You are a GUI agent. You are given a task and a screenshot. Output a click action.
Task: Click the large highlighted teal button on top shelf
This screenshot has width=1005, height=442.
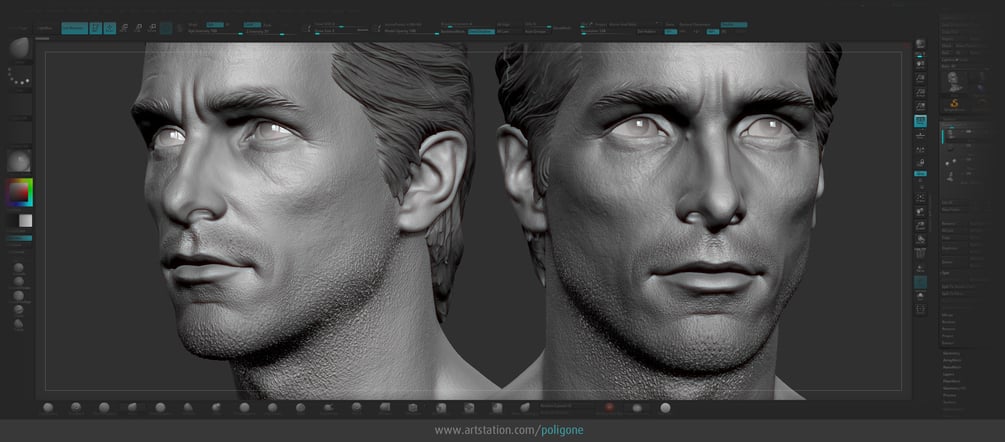74,28
